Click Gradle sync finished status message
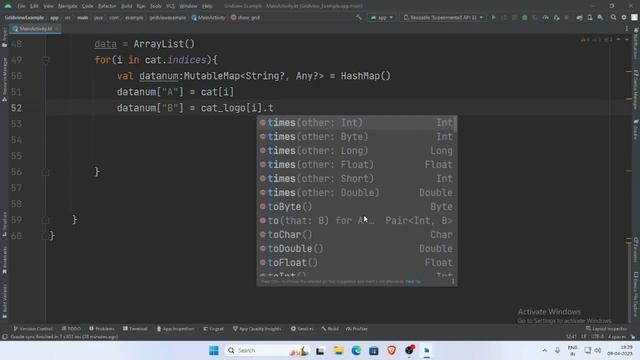640x360 pixels. [64, 337]
